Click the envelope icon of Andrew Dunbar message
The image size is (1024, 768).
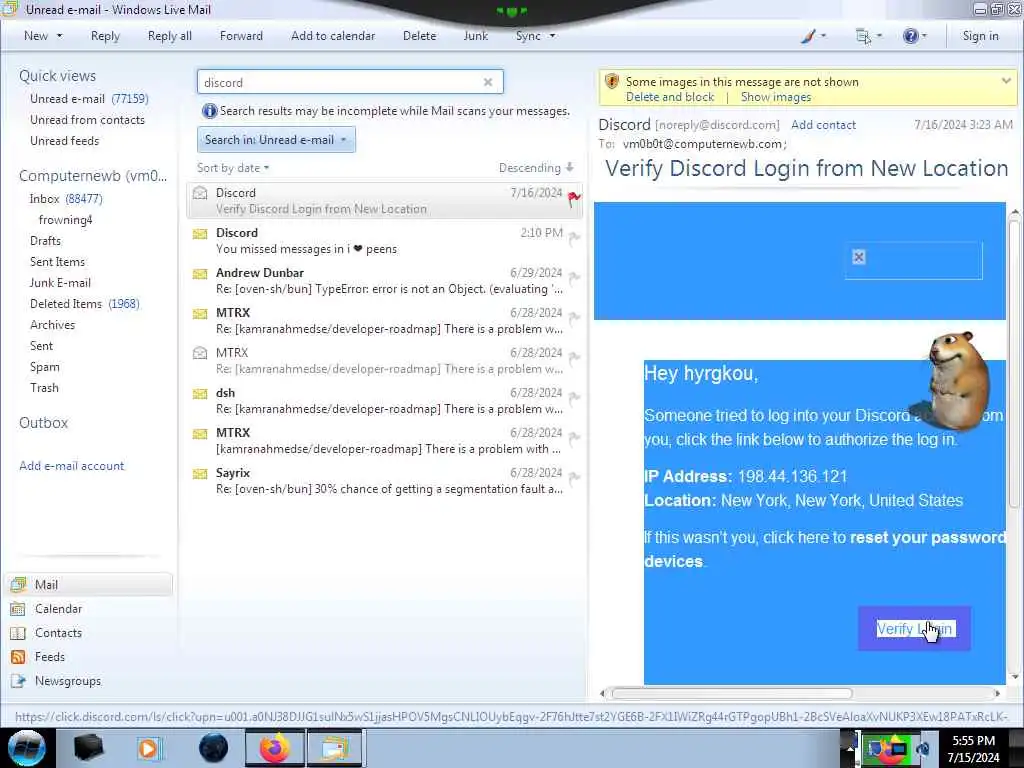200,274
